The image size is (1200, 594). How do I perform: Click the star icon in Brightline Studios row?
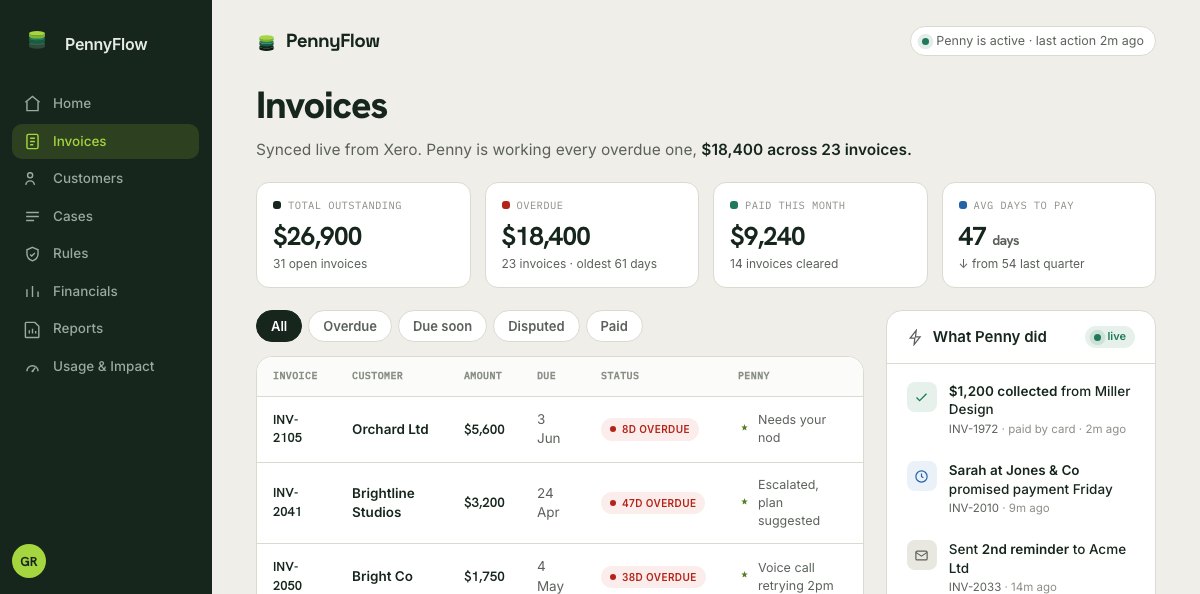(744, 502)
